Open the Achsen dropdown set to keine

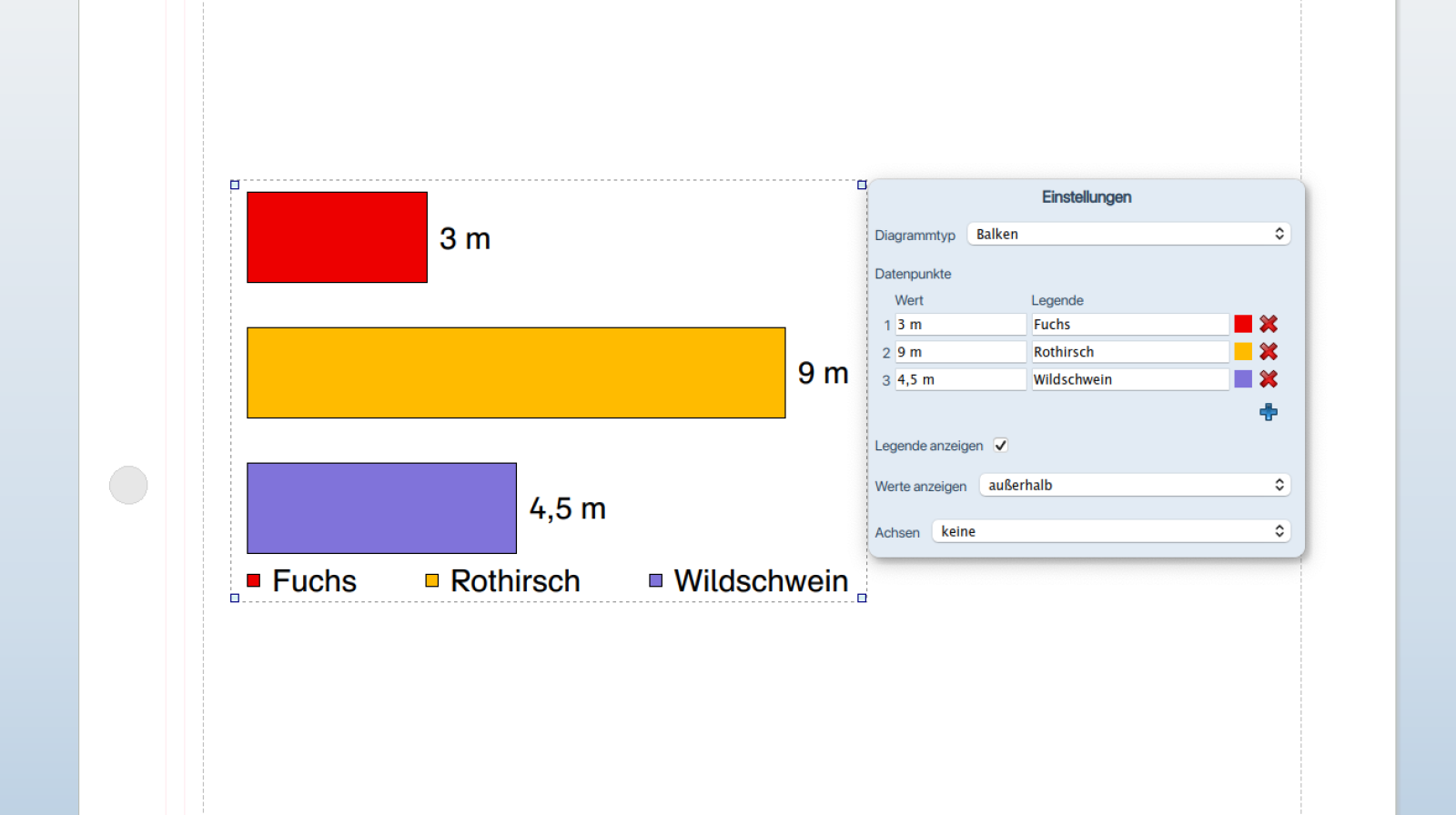(x=1110, y=531)
